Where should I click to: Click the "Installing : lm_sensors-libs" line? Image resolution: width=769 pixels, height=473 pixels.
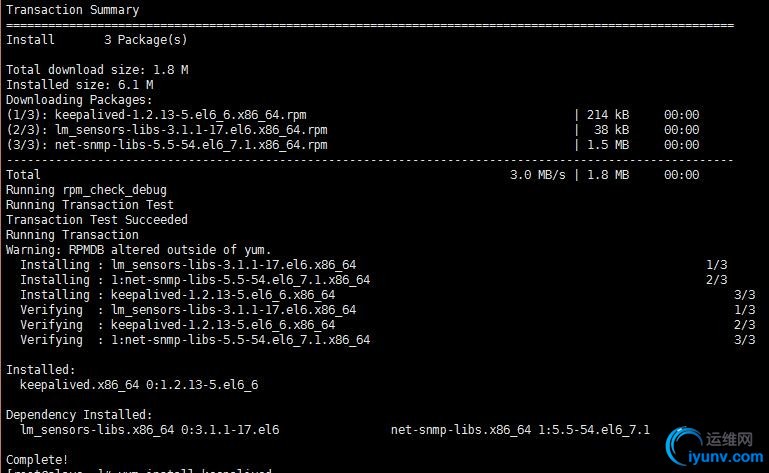coord(188,265)
